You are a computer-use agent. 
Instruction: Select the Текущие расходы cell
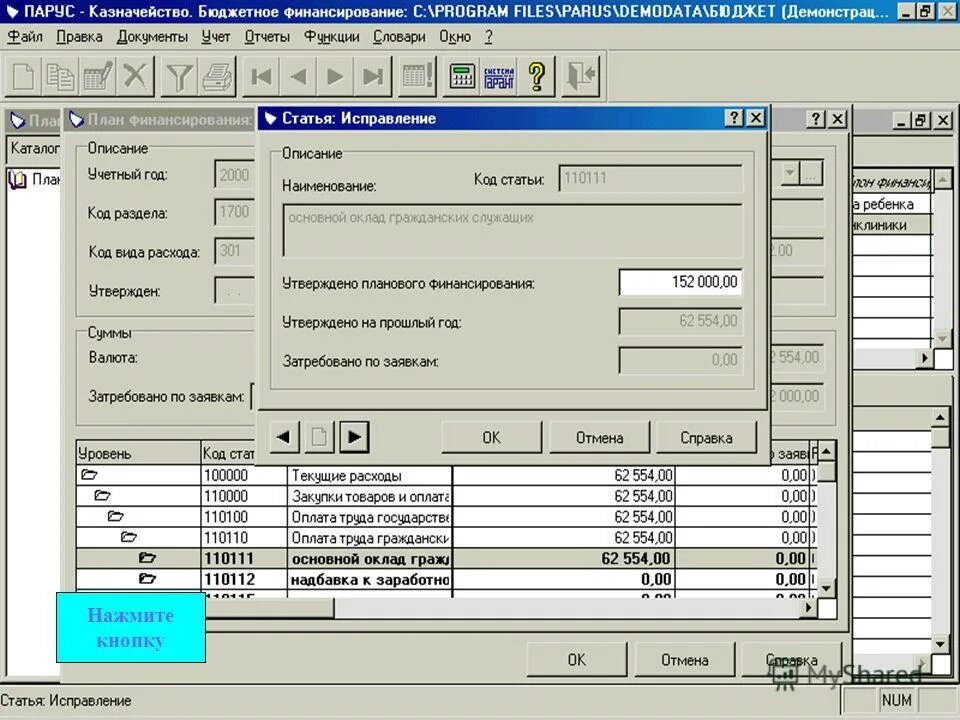370,475
